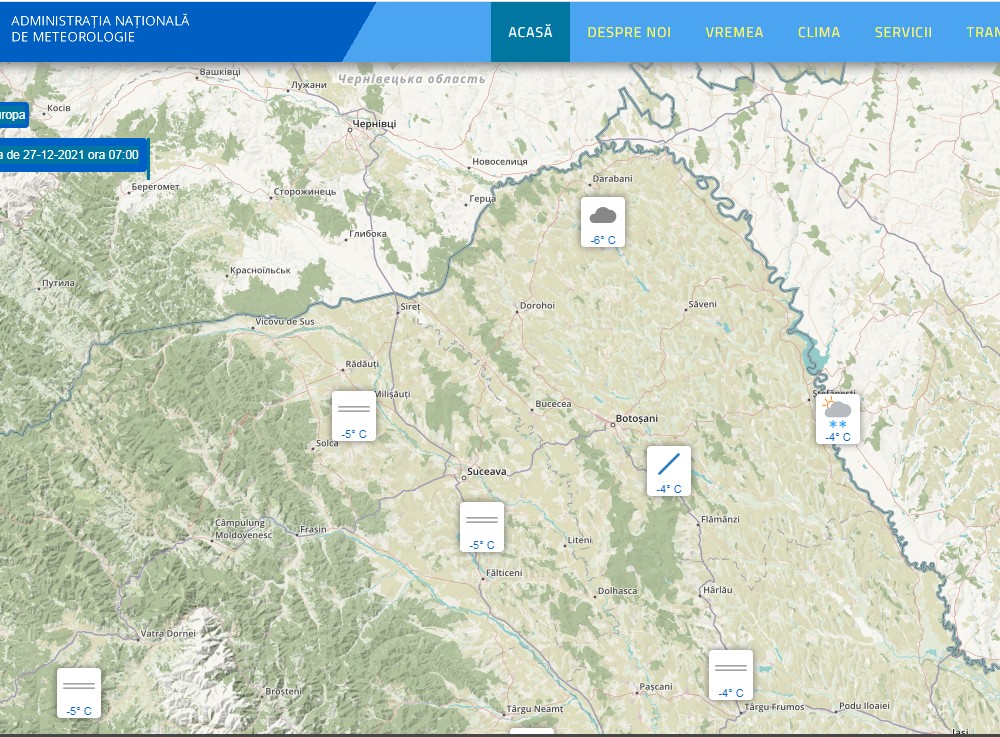
Task: Select the snow marker at Ștefănești
Action: click(838, 418)
